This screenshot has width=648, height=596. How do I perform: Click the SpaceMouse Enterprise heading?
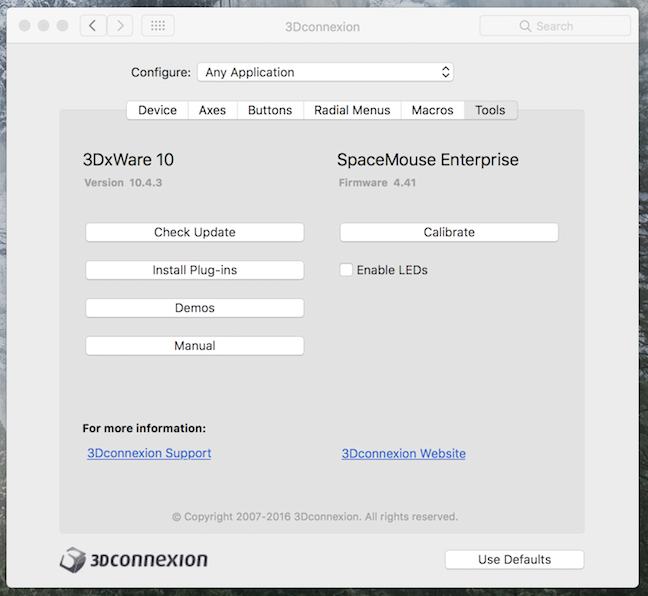(428, 160)
